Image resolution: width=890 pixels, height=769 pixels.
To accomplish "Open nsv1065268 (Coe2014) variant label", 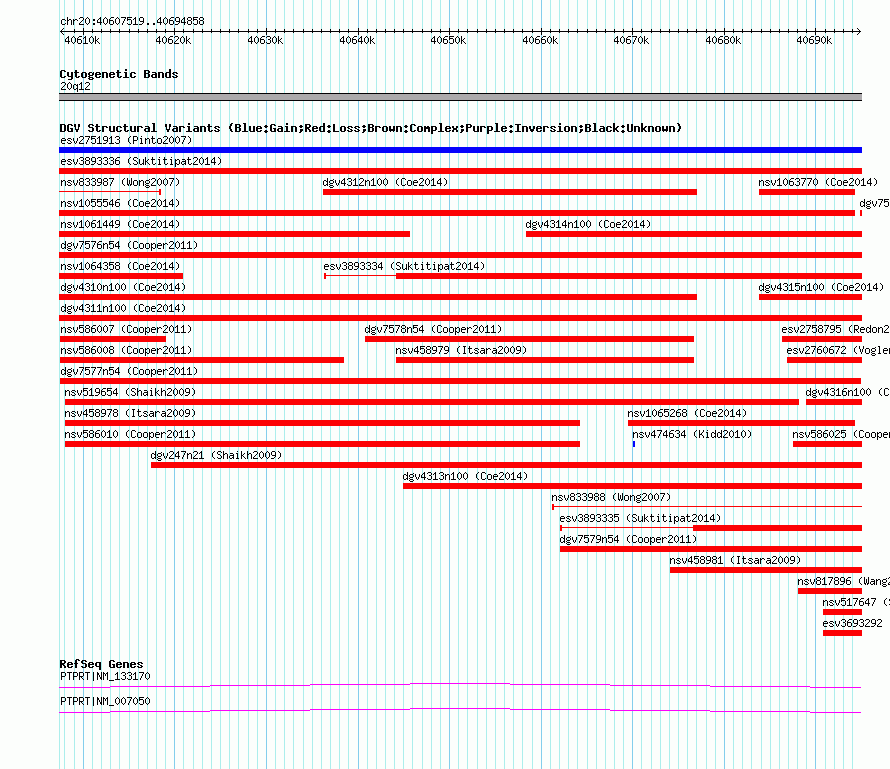I will coord(687,413).
